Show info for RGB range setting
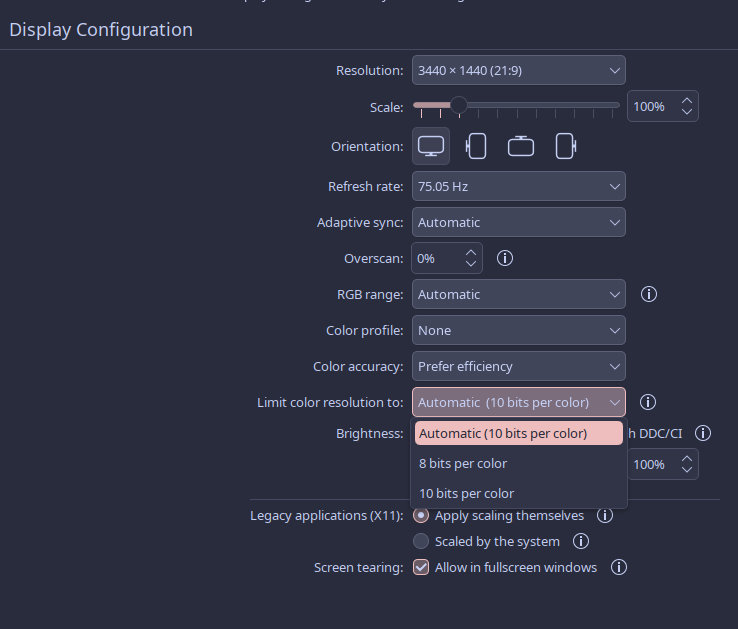Image resolution: width=738 pixels, height=629 pixels. click(648, 294)
